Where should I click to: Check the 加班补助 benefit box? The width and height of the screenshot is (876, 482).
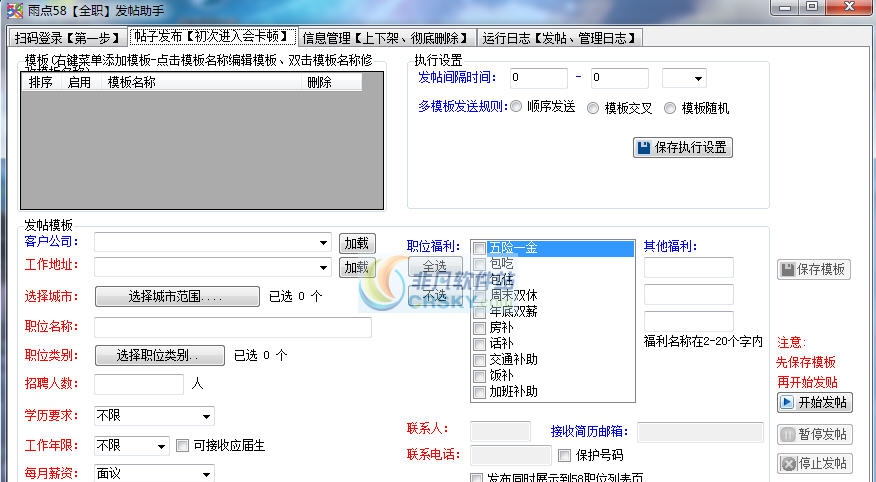(479, 392)
